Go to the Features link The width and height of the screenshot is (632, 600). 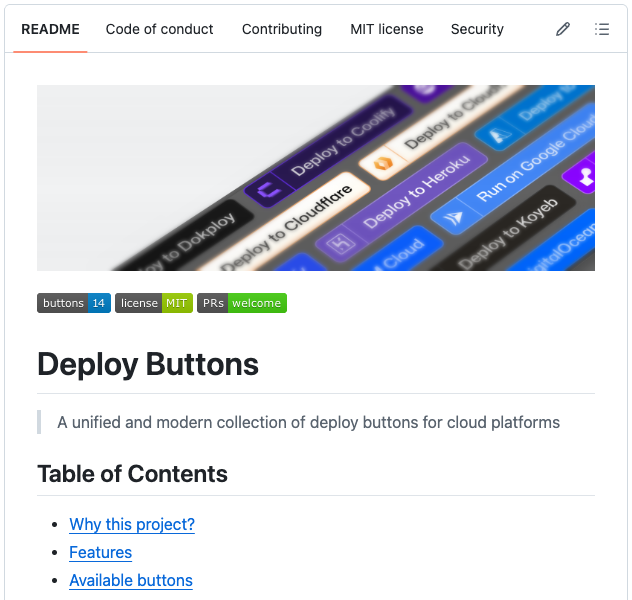(100, 552)
